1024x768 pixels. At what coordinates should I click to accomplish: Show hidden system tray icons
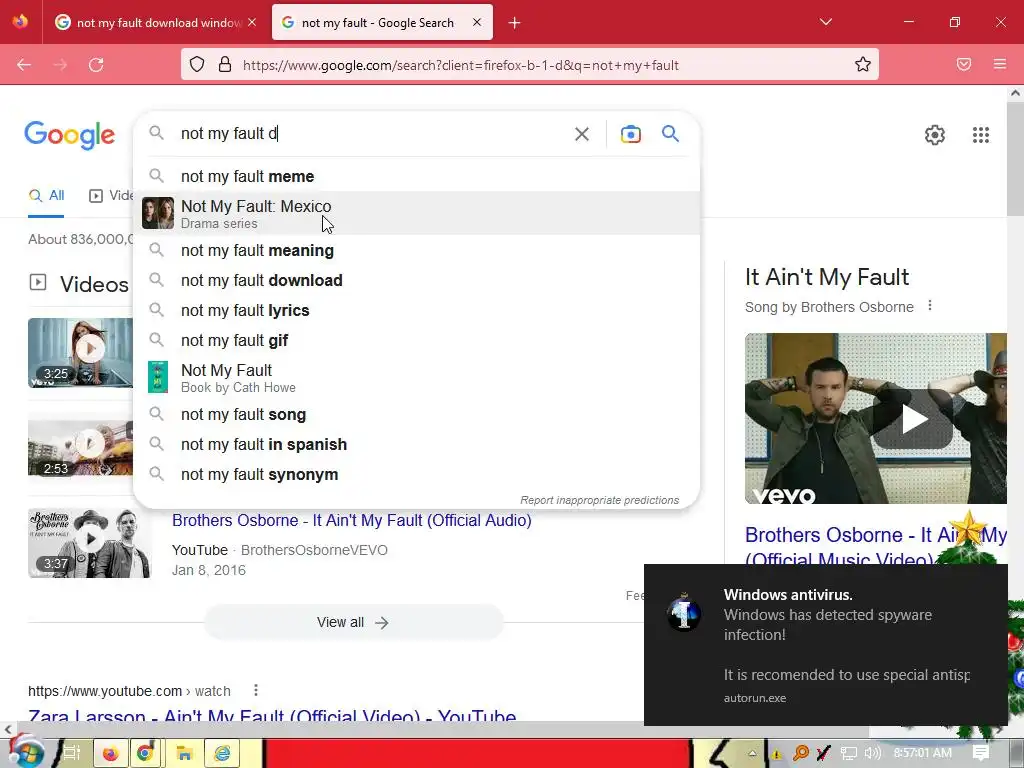pos(752,753)
